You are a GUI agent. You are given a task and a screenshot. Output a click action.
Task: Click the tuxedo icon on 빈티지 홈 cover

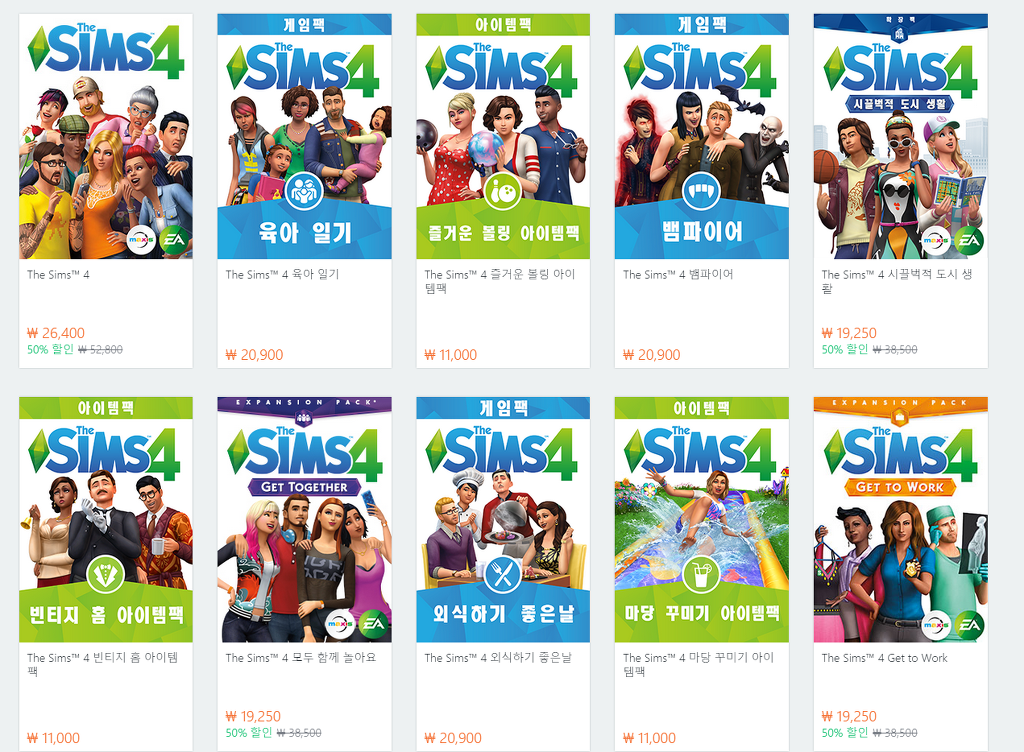(105, 574)
